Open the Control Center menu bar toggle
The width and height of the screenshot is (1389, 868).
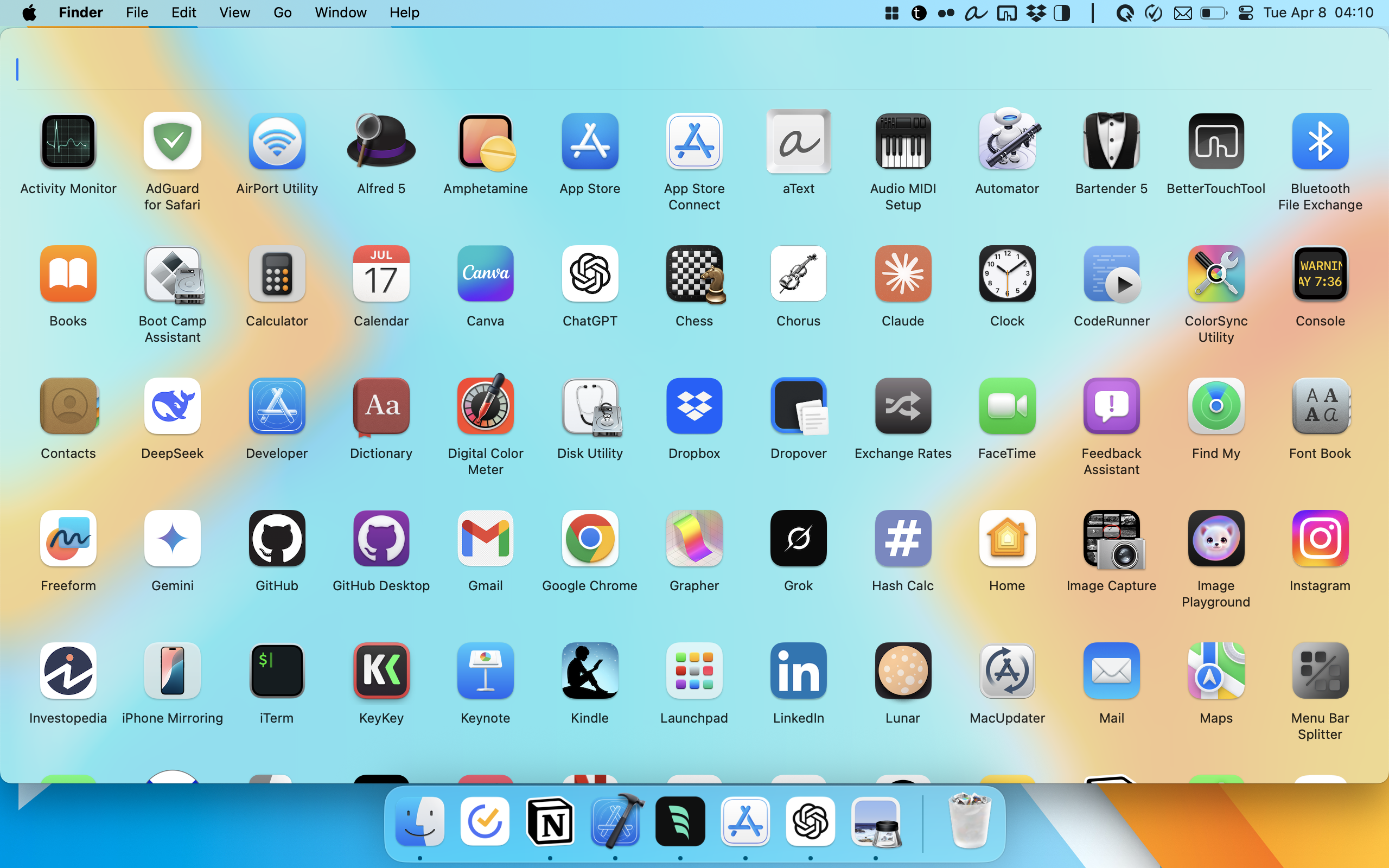click(x=1246, y=12)
